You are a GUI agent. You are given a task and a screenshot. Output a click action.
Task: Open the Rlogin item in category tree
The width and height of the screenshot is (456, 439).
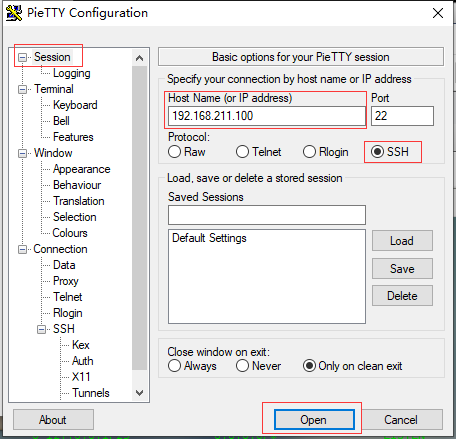point(68,313)
